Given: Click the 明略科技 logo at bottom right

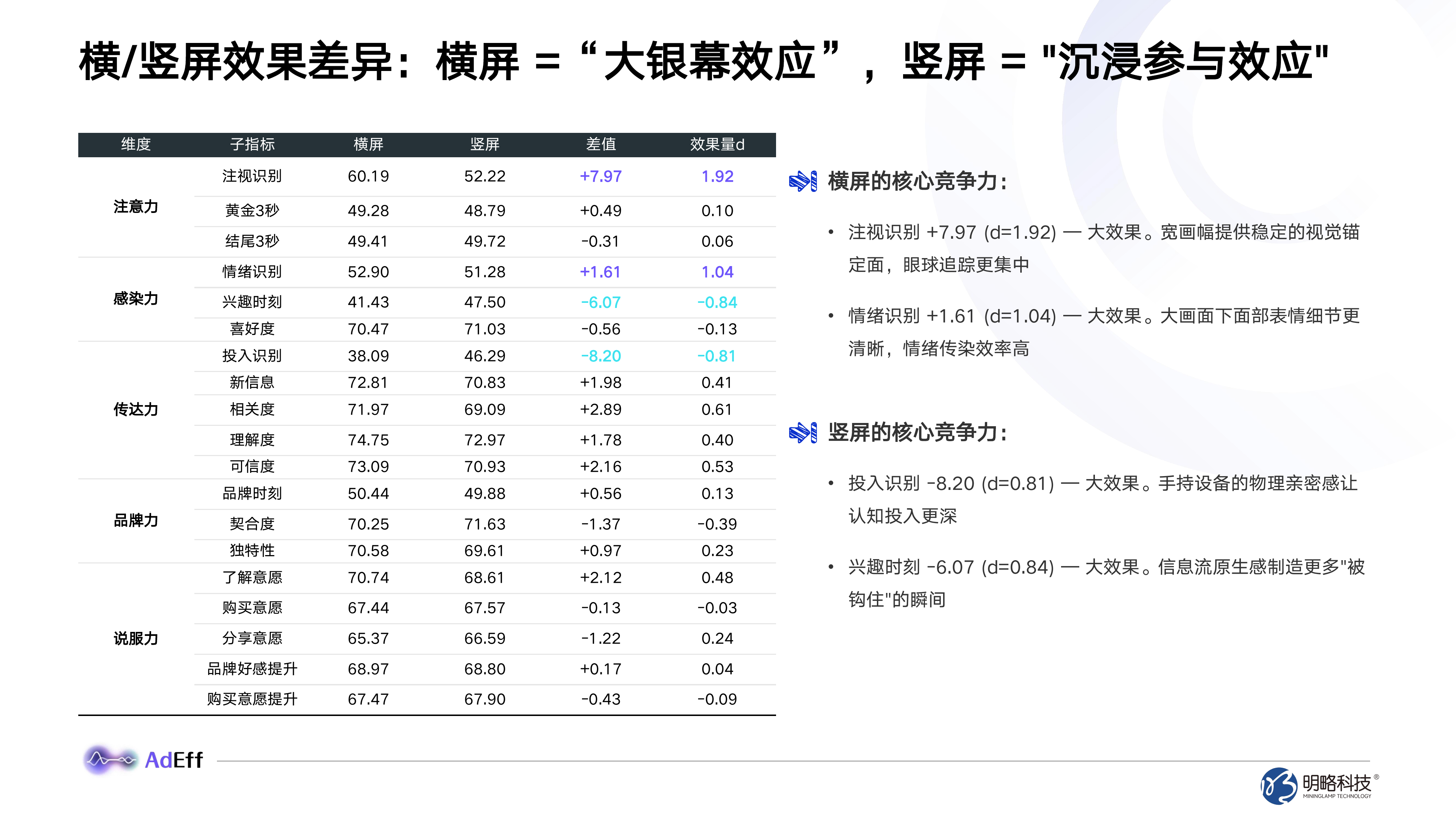Looking at the screenshot, I should [x=1320, y=786].
